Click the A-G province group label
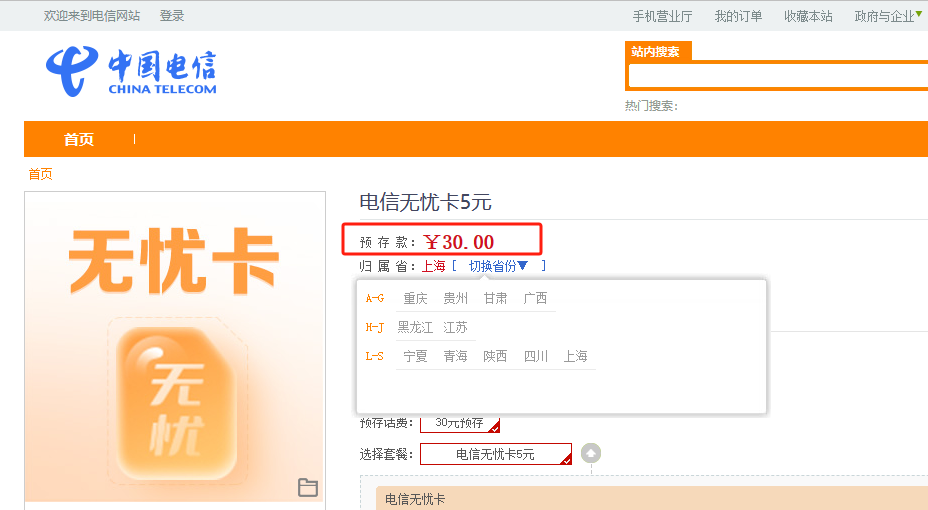This screenshot has width=928, height=510. tap(375, 298)
